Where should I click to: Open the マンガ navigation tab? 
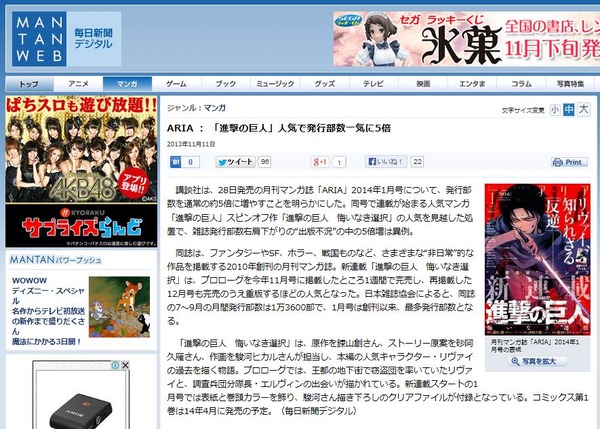pyautogui.click(x=127, y=84)
